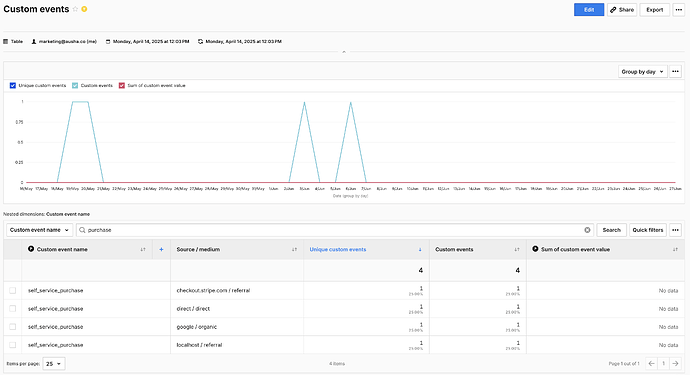This screenshot has height=375, width=690.
Task: Click the owner user icon in metadata bar
Action: [x=34, y=41]
